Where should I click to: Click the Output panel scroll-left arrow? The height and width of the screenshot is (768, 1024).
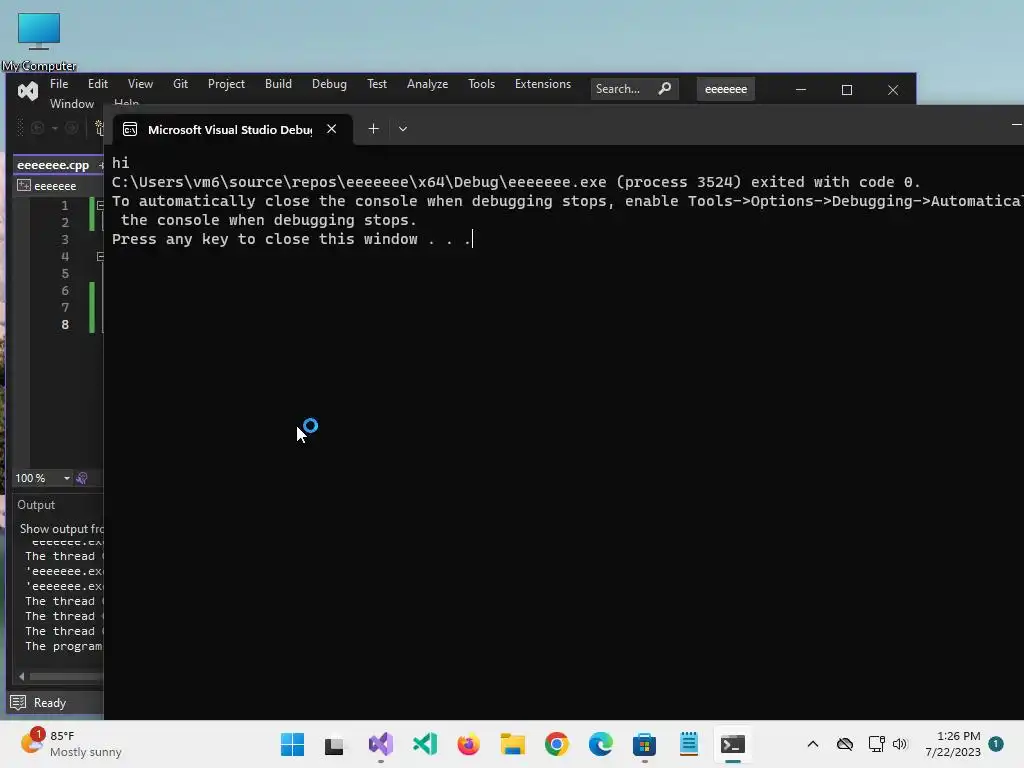coord(22,677)
